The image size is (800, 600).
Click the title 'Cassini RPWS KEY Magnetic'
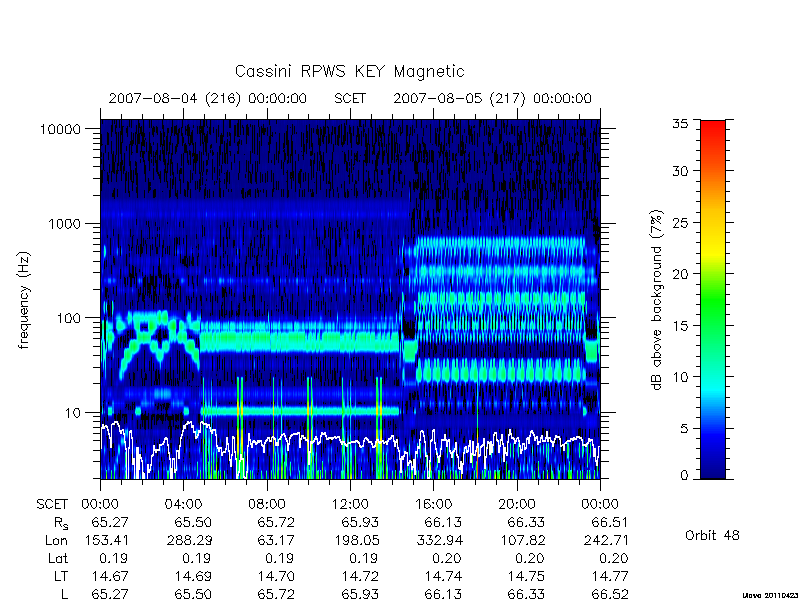(x=349, y=71)
